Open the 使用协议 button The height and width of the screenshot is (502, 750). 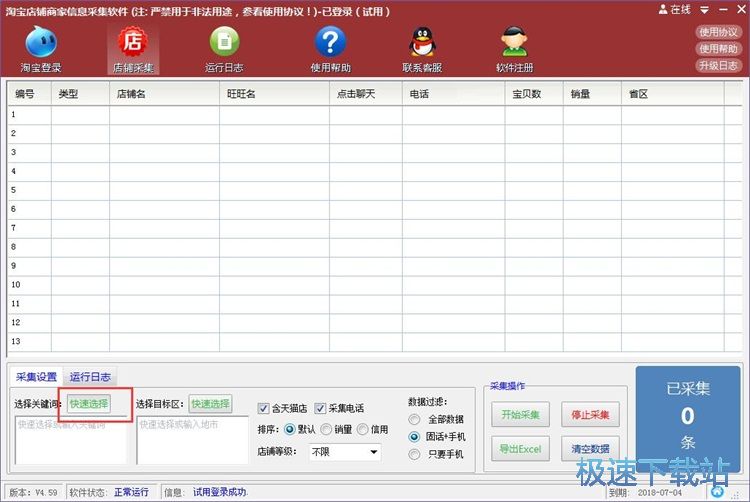click(718, 32)
